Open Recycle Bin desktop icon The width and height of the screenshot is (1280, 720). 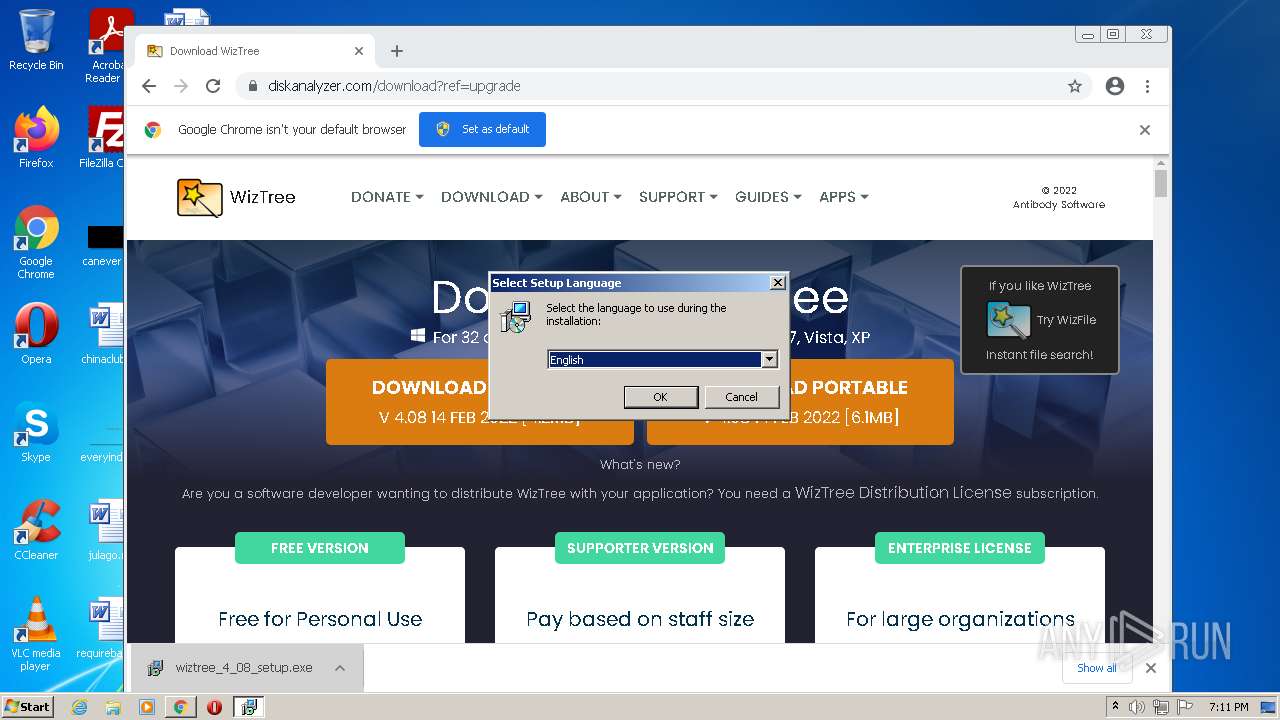tap(36, 41)
